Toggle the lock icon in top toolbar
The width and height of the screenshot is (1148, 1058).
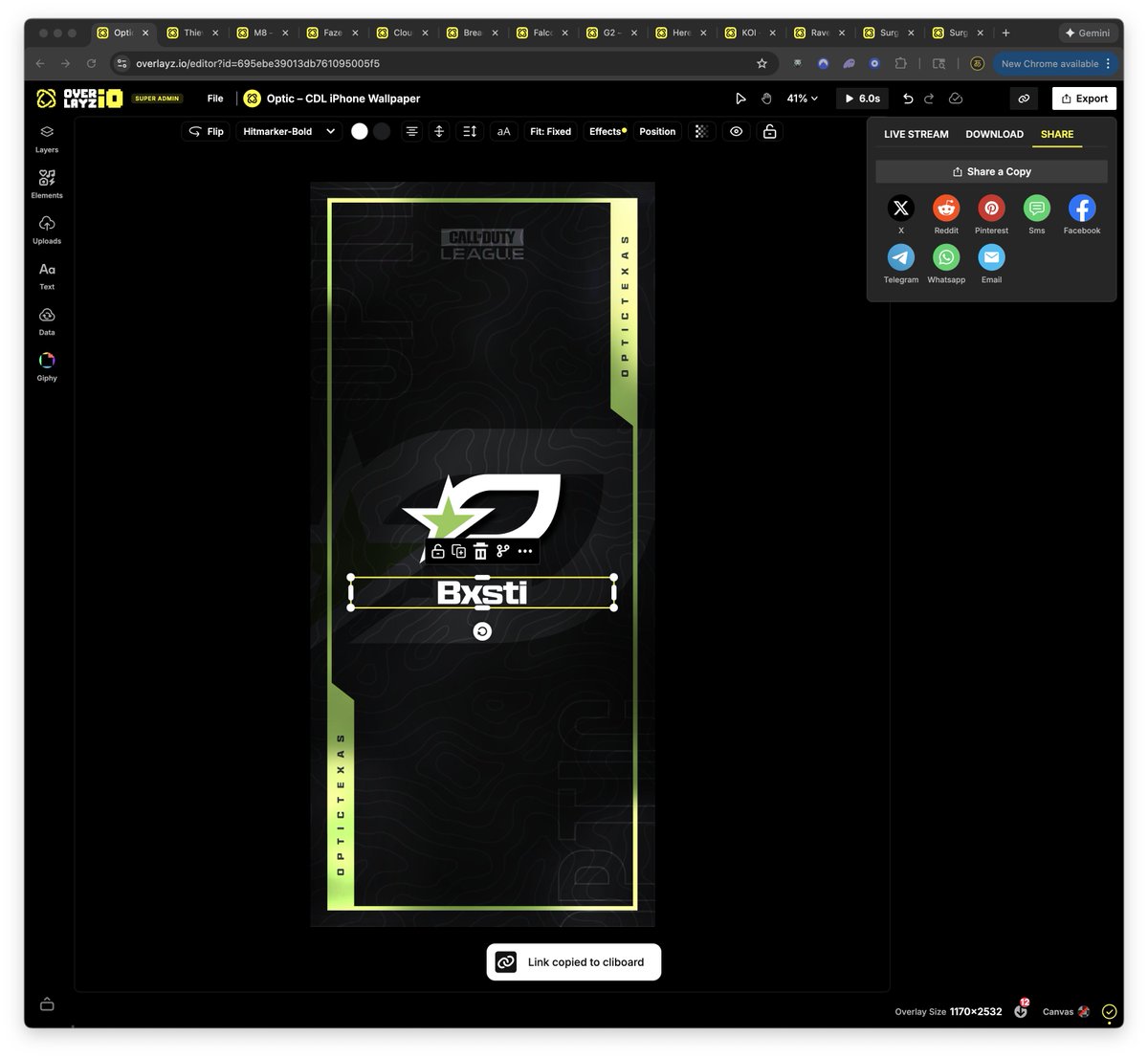pyautogui.click(x=770, y=131)
